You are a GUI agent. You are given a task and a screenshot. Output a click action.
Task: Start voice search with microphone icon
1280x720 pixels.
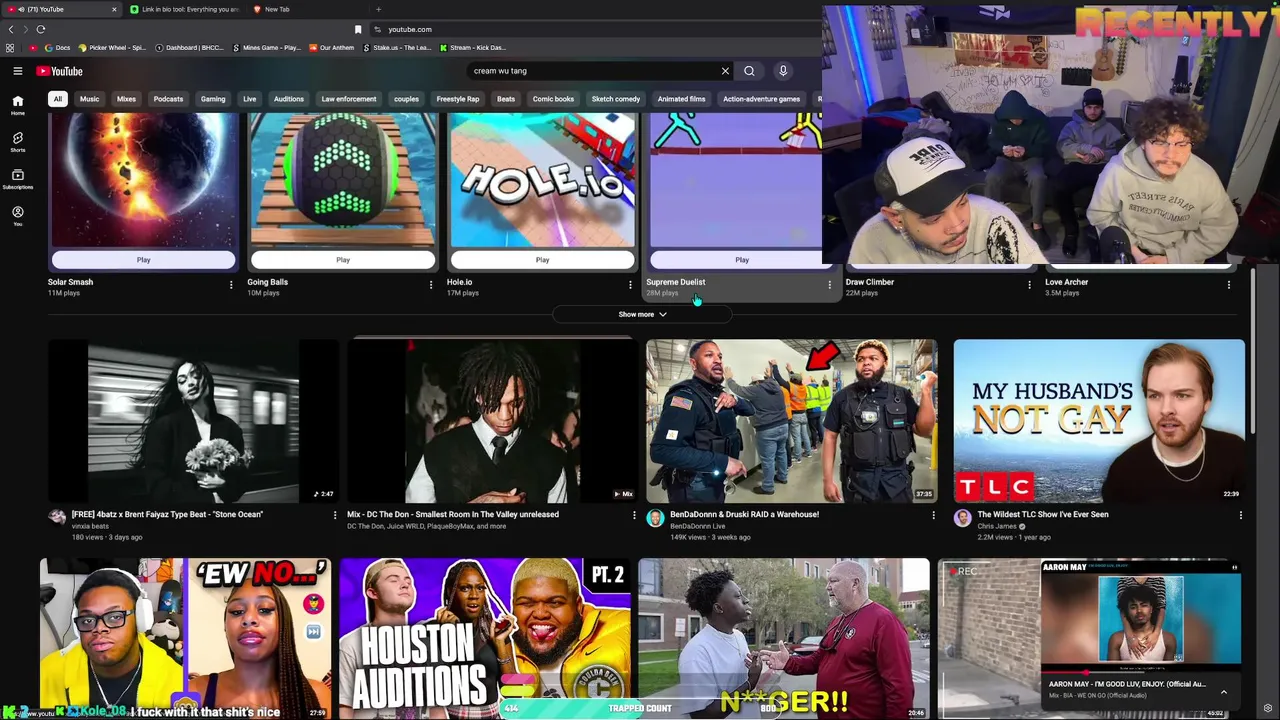coord(783,71)
